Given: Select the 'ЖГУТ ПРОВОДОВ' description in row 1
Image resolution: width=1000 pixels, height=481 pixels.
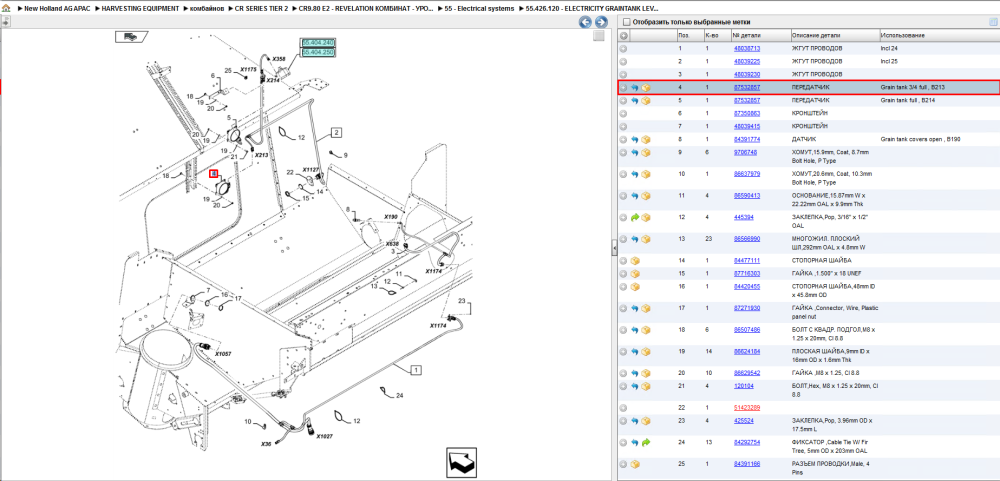Looking at the screenshot, I should (x=817, y=48).
